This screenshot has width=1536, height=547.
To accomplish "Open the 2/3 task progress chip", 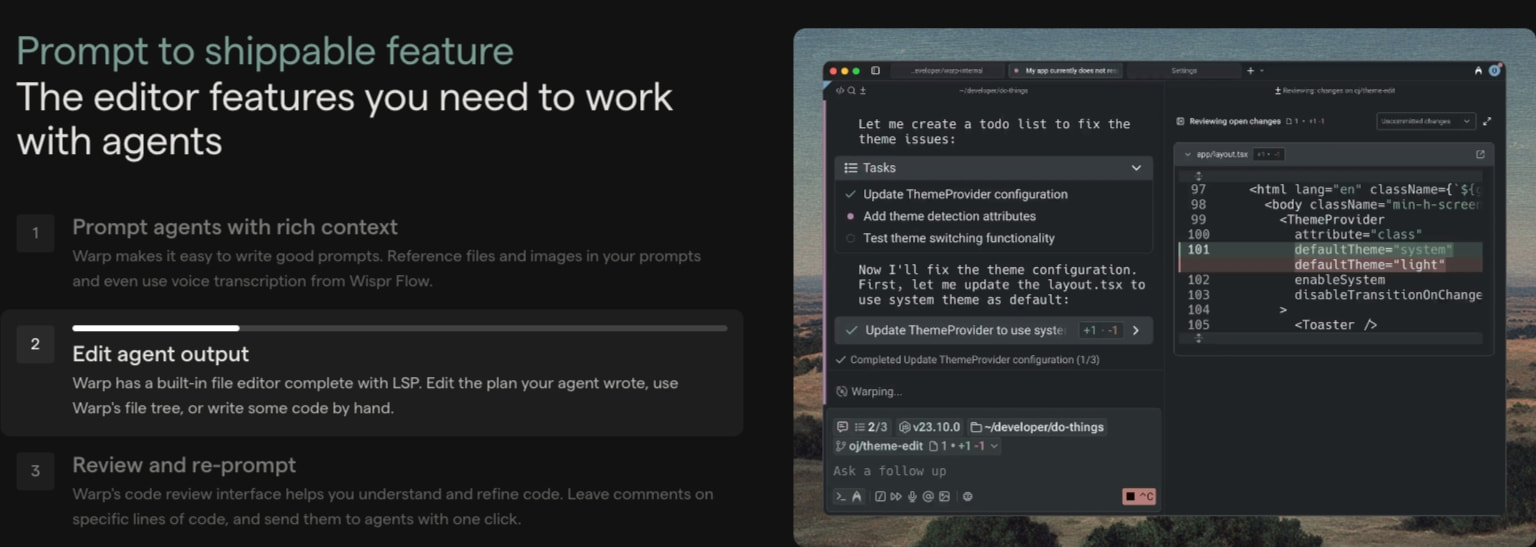I will 870,427.
